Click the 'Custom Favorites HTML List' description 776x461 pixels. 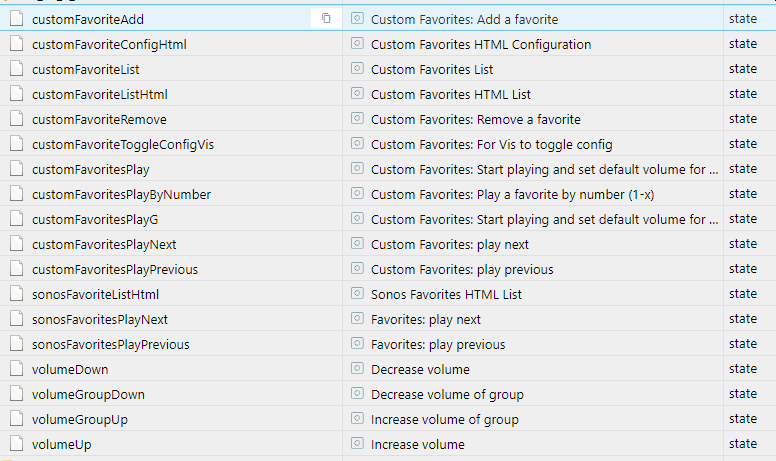(450, 94)
